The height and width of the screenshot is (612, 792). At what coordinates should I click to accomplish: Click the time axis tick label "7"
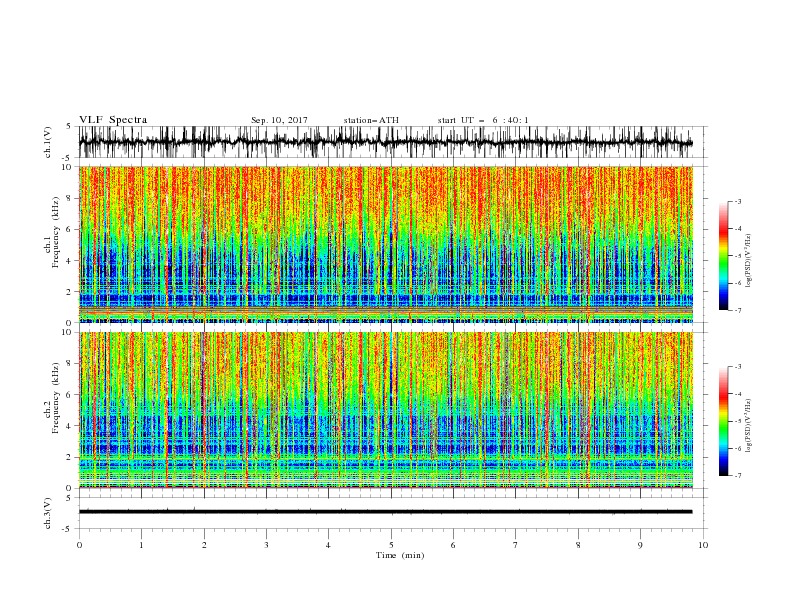click(516, 545)
